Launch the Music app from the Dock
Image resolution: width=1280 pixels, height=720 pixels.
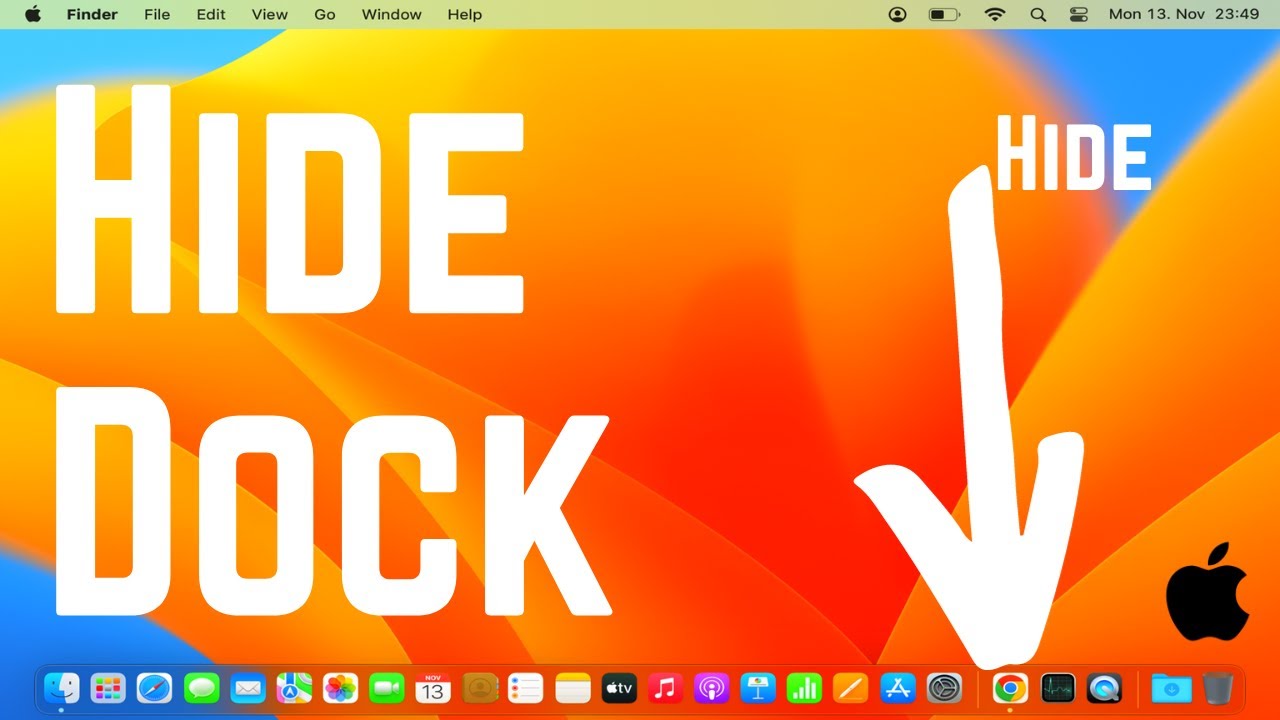(666, 688)
